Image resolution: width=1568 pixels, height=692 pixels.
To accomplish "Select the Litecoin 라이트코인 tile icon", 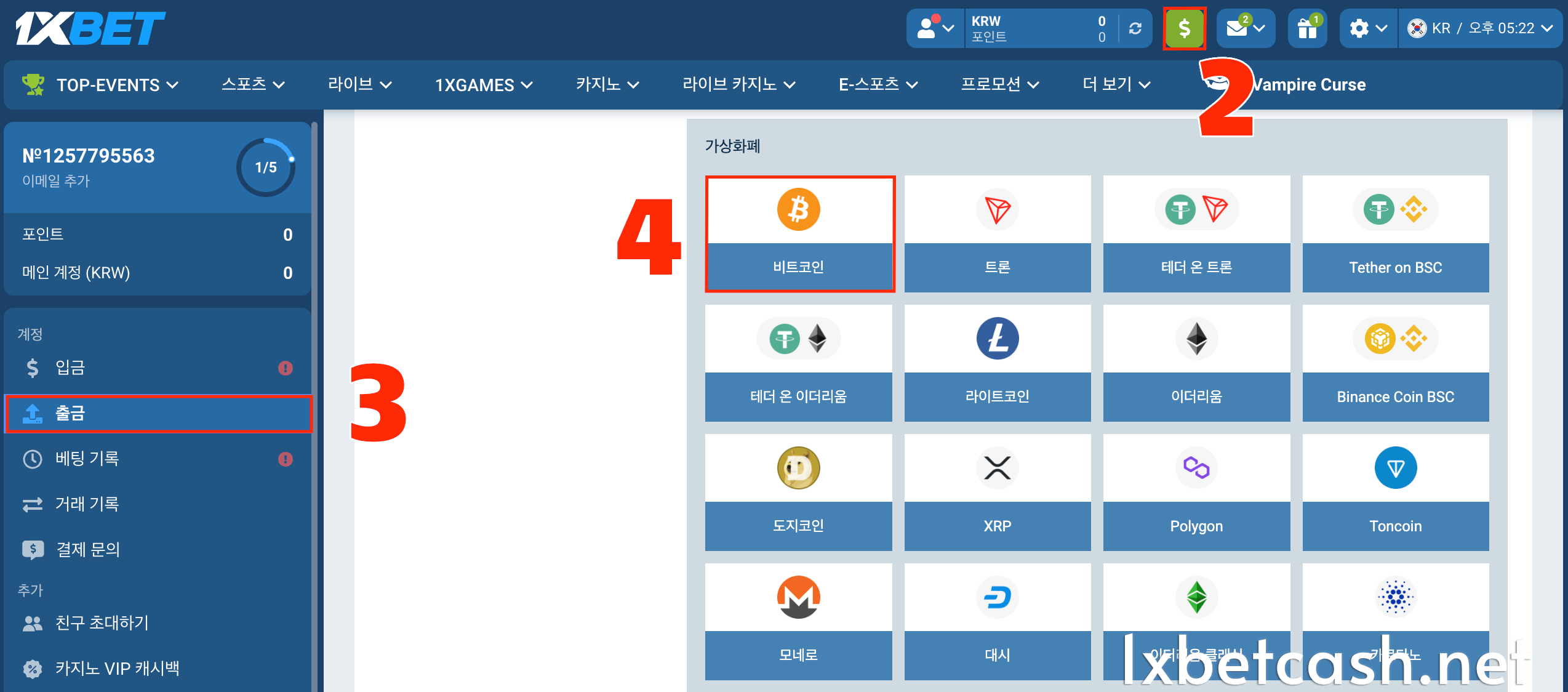I will (997, 339).
